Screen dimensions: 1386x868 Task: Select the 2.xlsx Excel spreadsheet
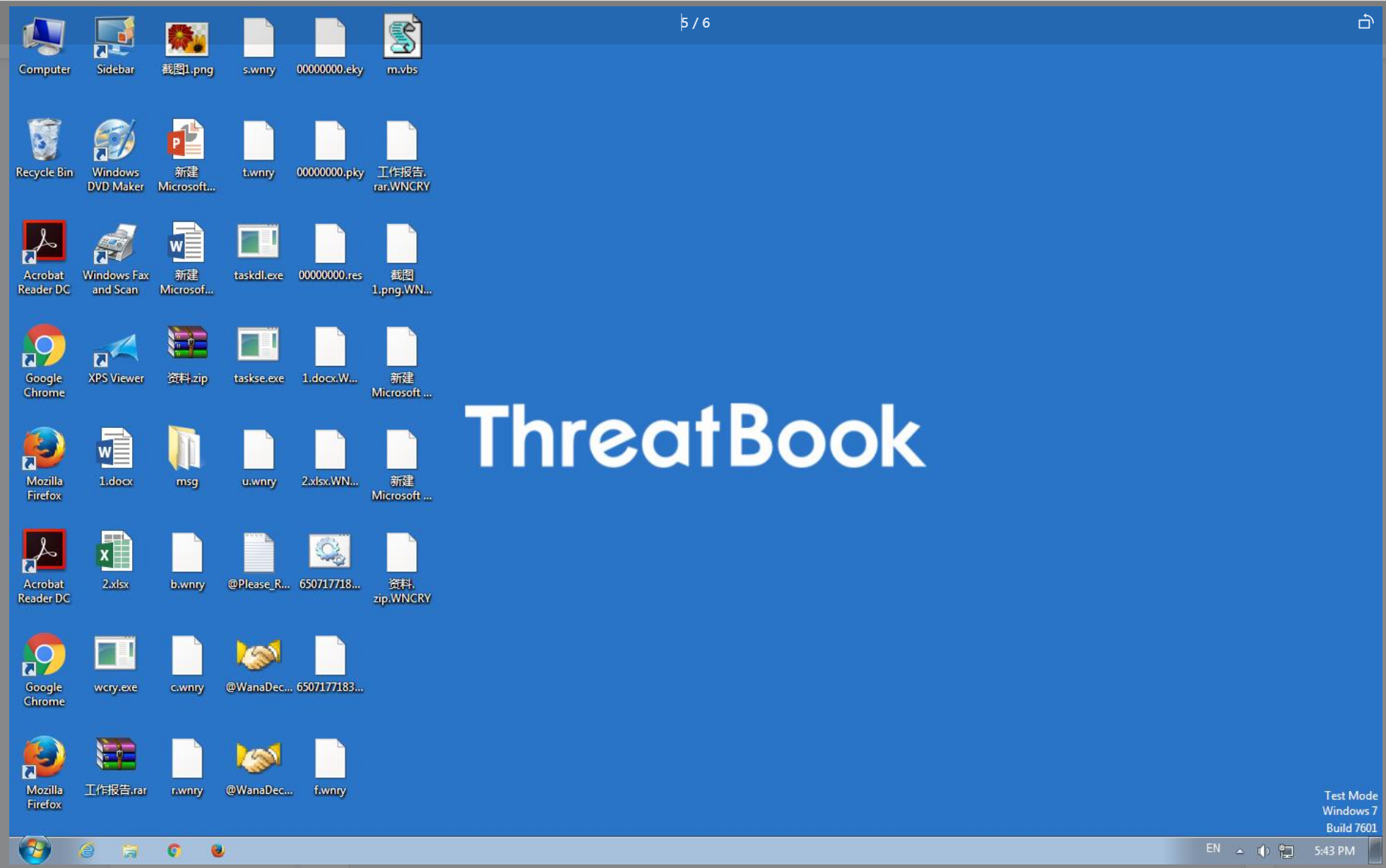[115, 561]
